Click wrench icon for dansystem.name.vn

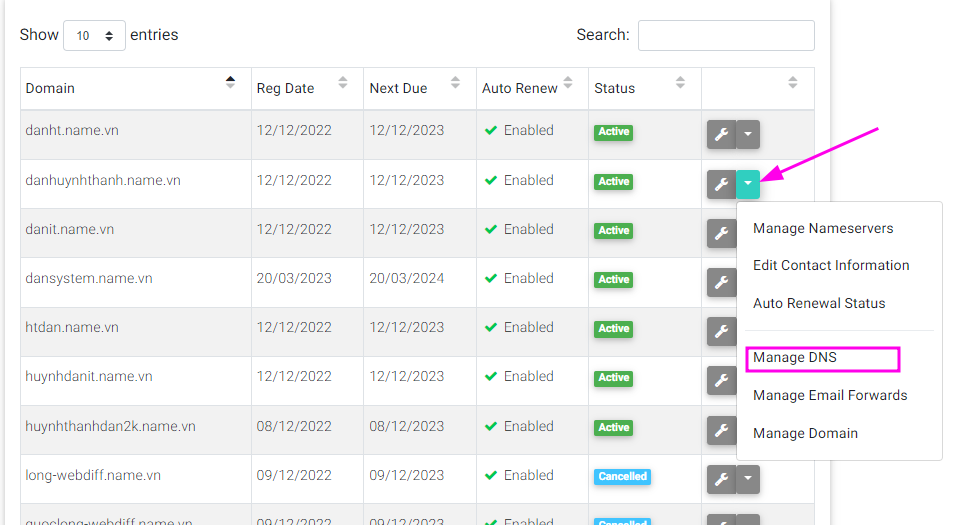pos(721,282)
